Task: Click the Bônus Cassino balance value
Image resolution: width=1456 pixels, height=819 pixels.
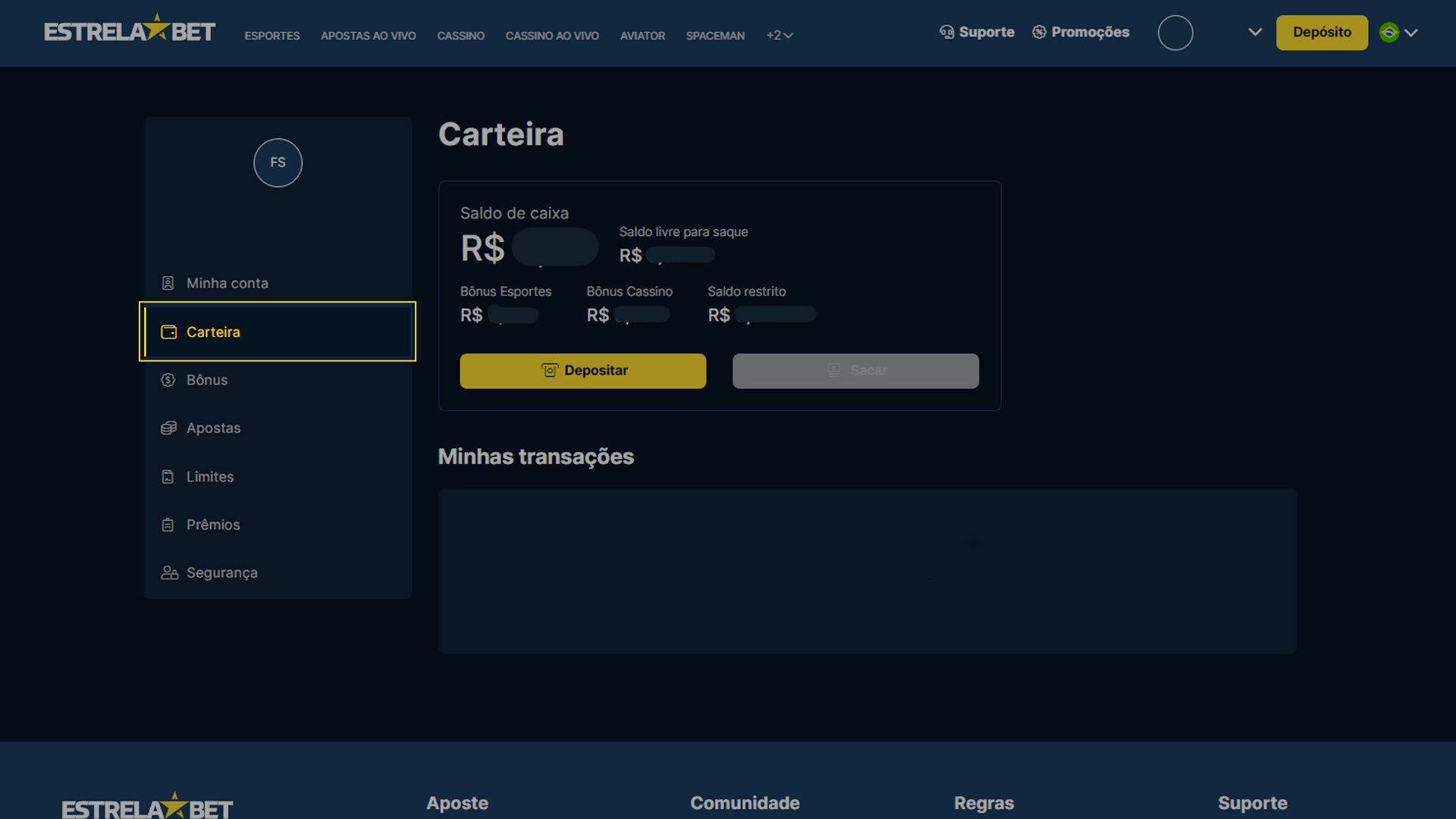Action: [628, 315]
